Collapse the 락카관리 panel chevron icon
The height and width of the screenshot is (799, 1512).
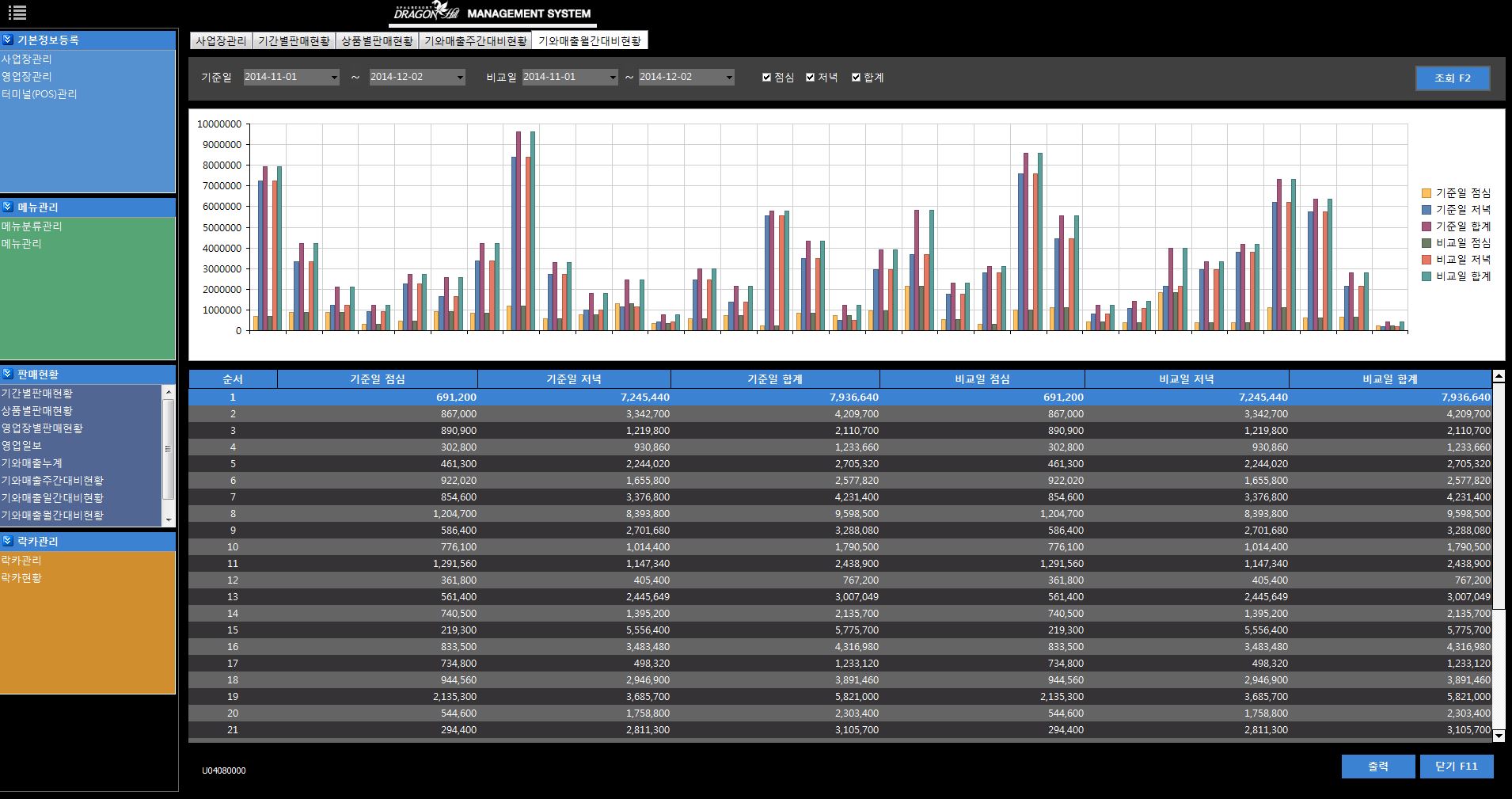point(8,541)
